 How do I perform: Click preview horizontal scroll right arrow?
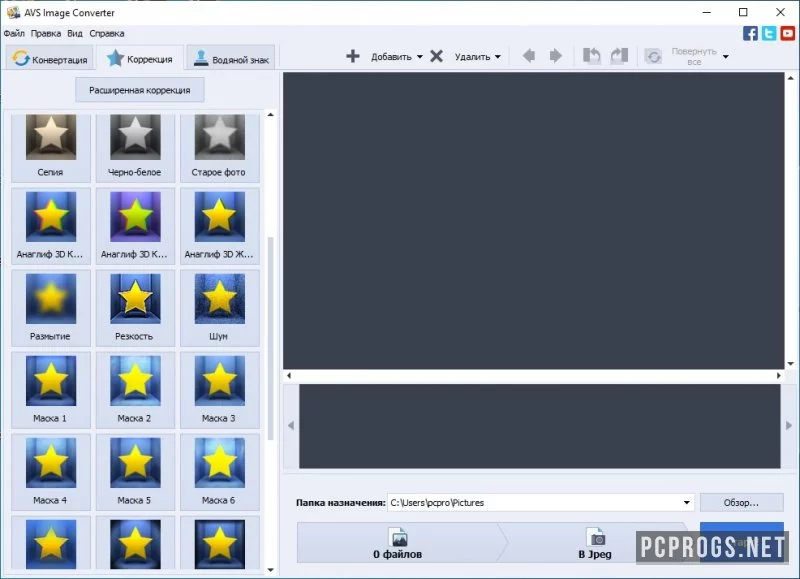[x=779, y=375]
